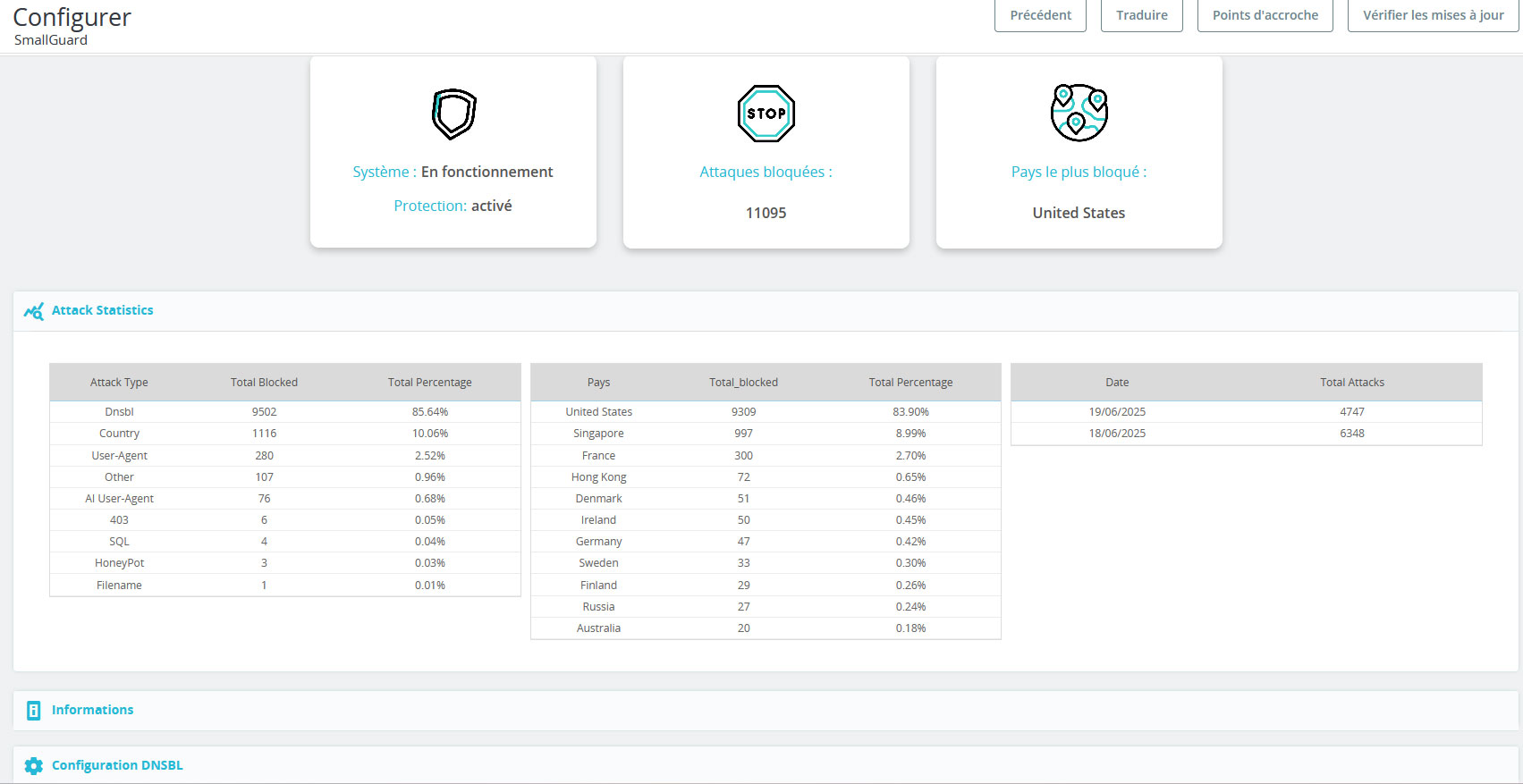Select the Dnsbl attack type row

(119, 412)
